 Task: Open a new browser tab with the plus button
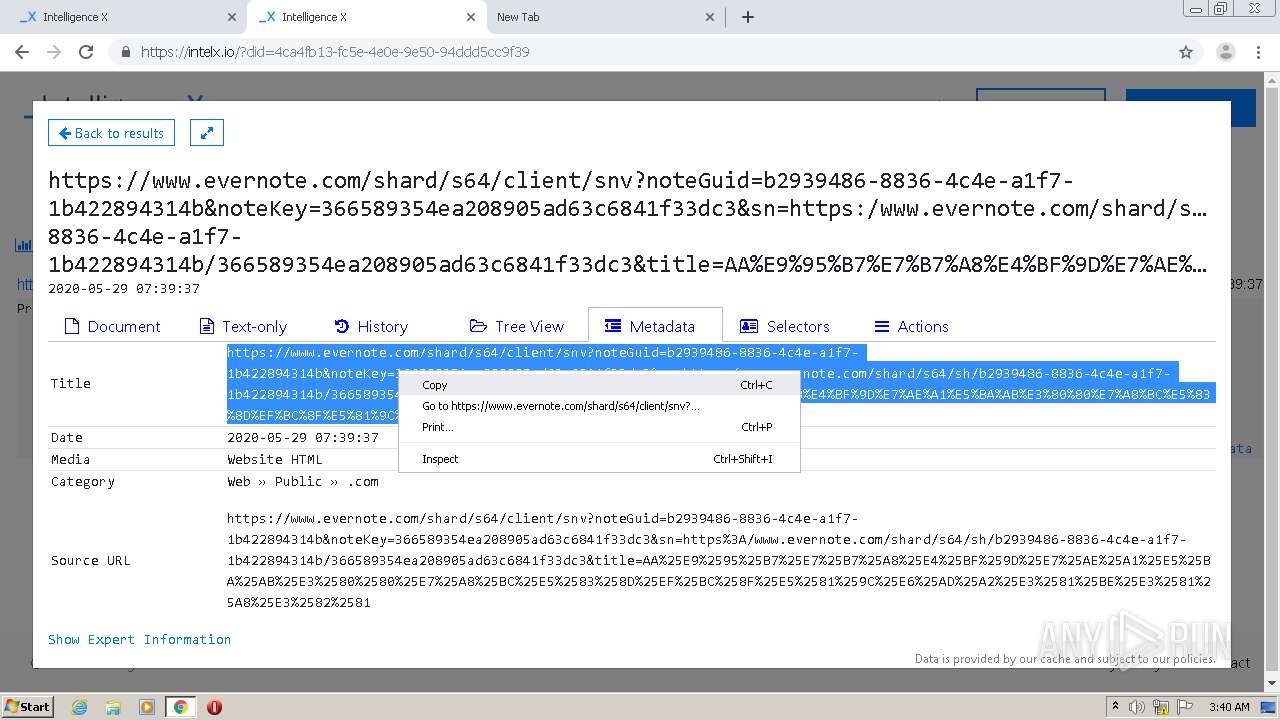(748, 17)
